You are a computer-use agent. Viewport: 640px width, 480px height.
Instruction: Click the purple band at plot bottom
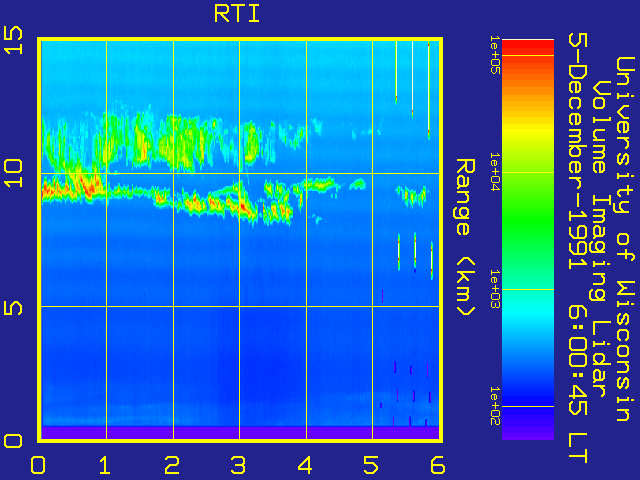(240, 433)
